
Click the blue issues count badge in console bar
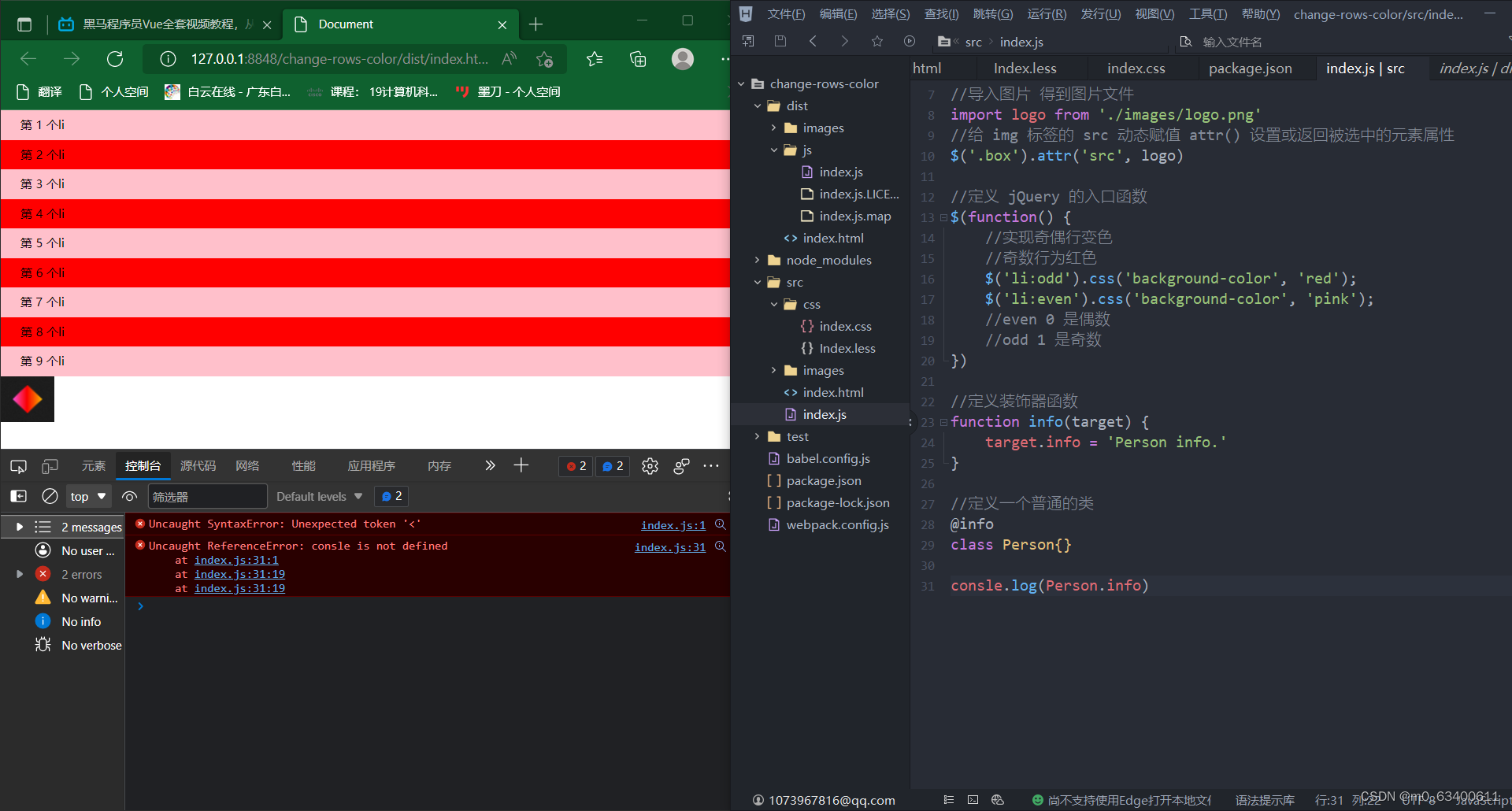[391, 496]
